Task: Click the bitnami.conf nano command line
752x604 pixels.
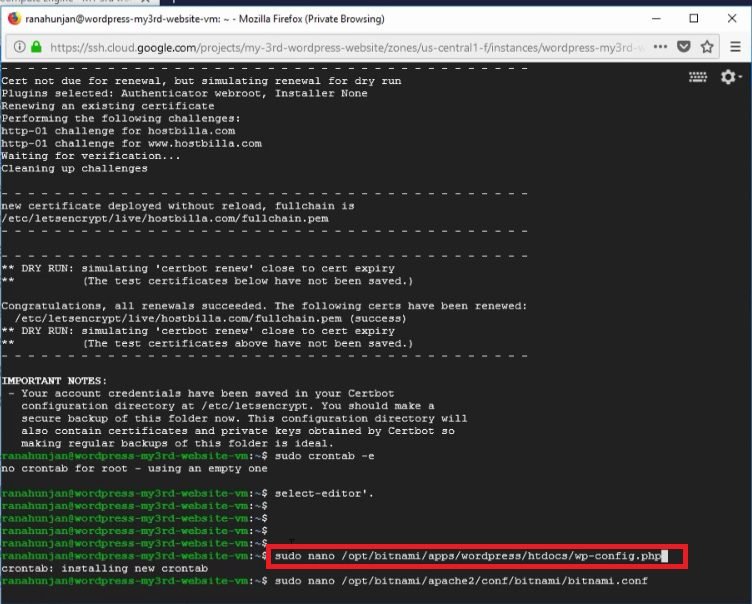Action: [461, 581]
